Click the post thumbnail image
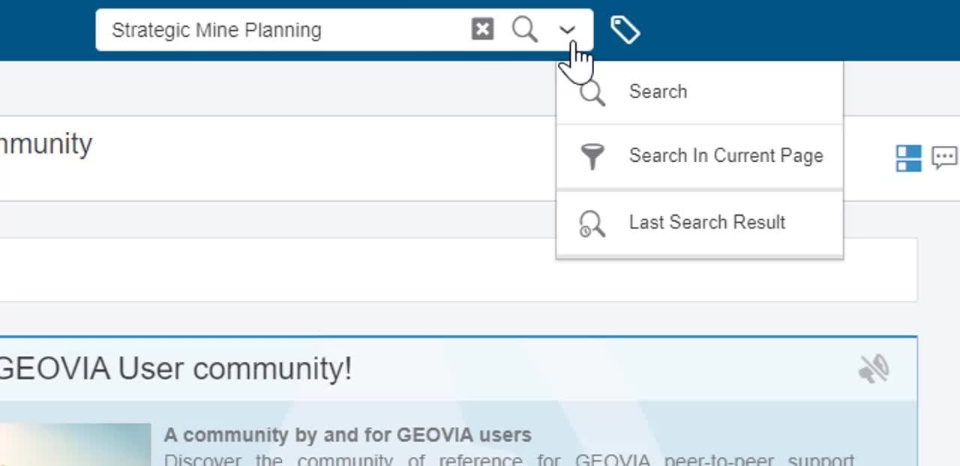This screenshot has height=466, width=960. tap(75, 445)
